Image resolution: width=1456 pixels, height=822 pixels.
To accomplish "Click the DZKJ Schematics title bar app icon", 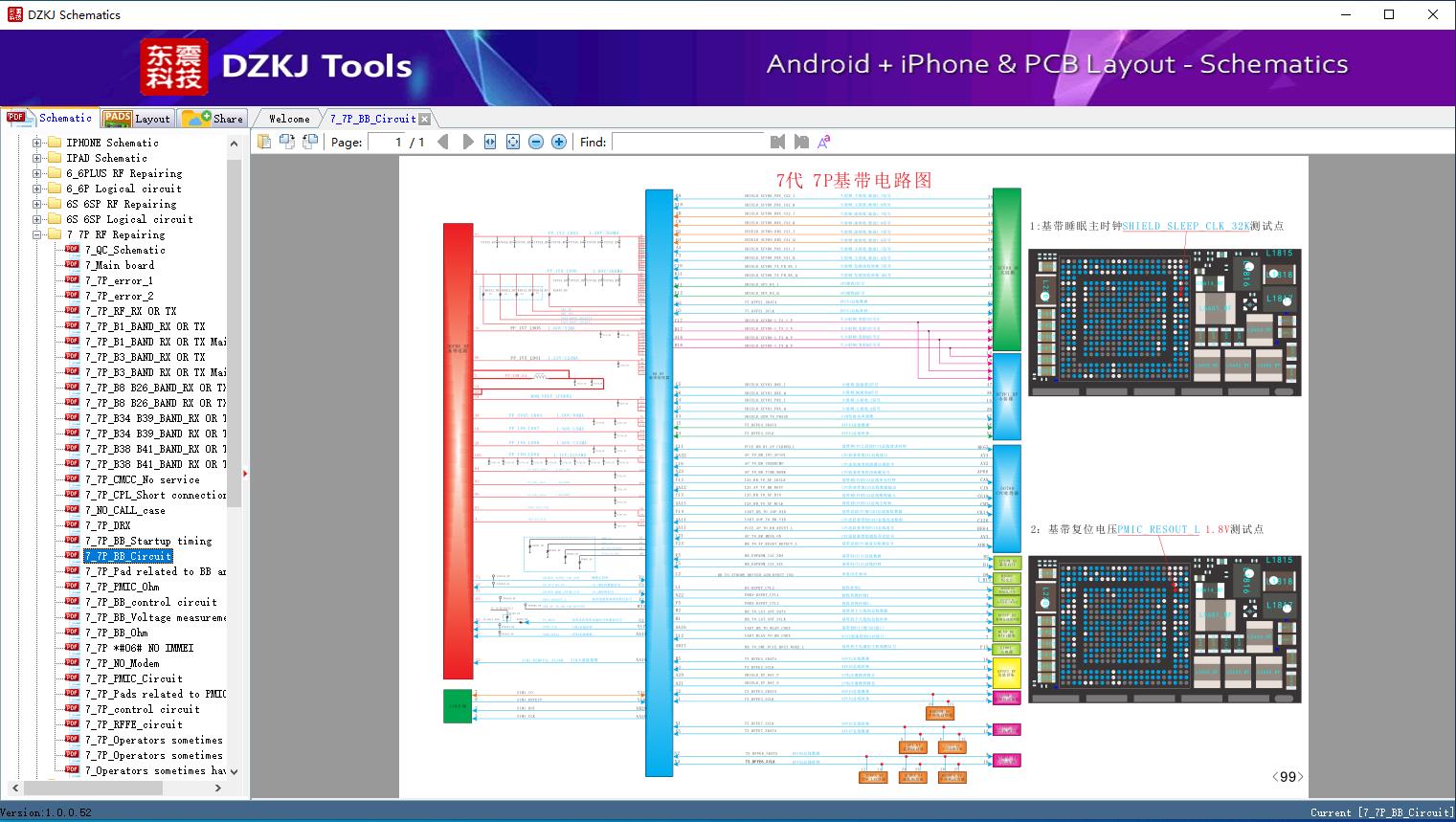I will click(x=13, y=14).
